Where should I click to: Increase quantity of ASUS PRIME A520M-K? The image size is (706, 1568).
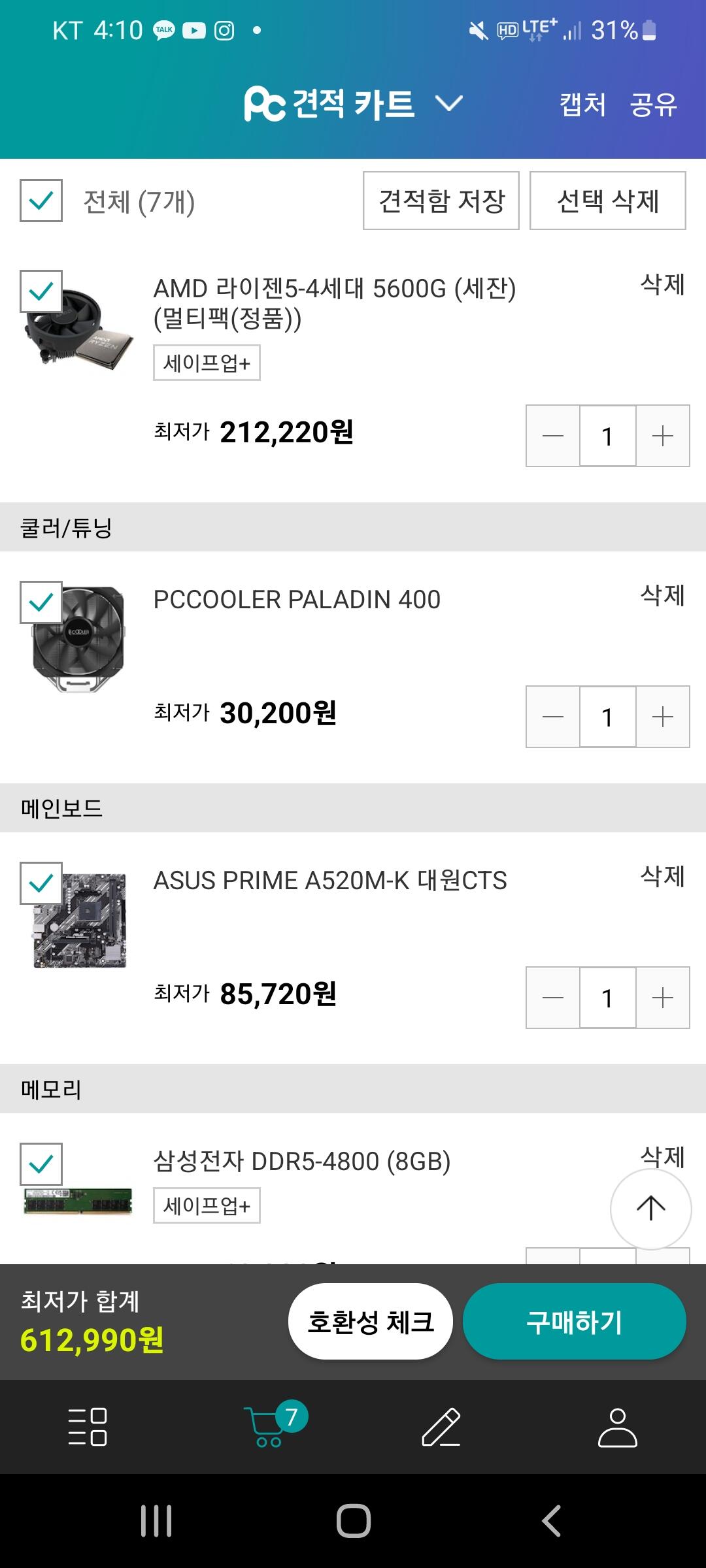pyautogui.click(x=662, y=998)
